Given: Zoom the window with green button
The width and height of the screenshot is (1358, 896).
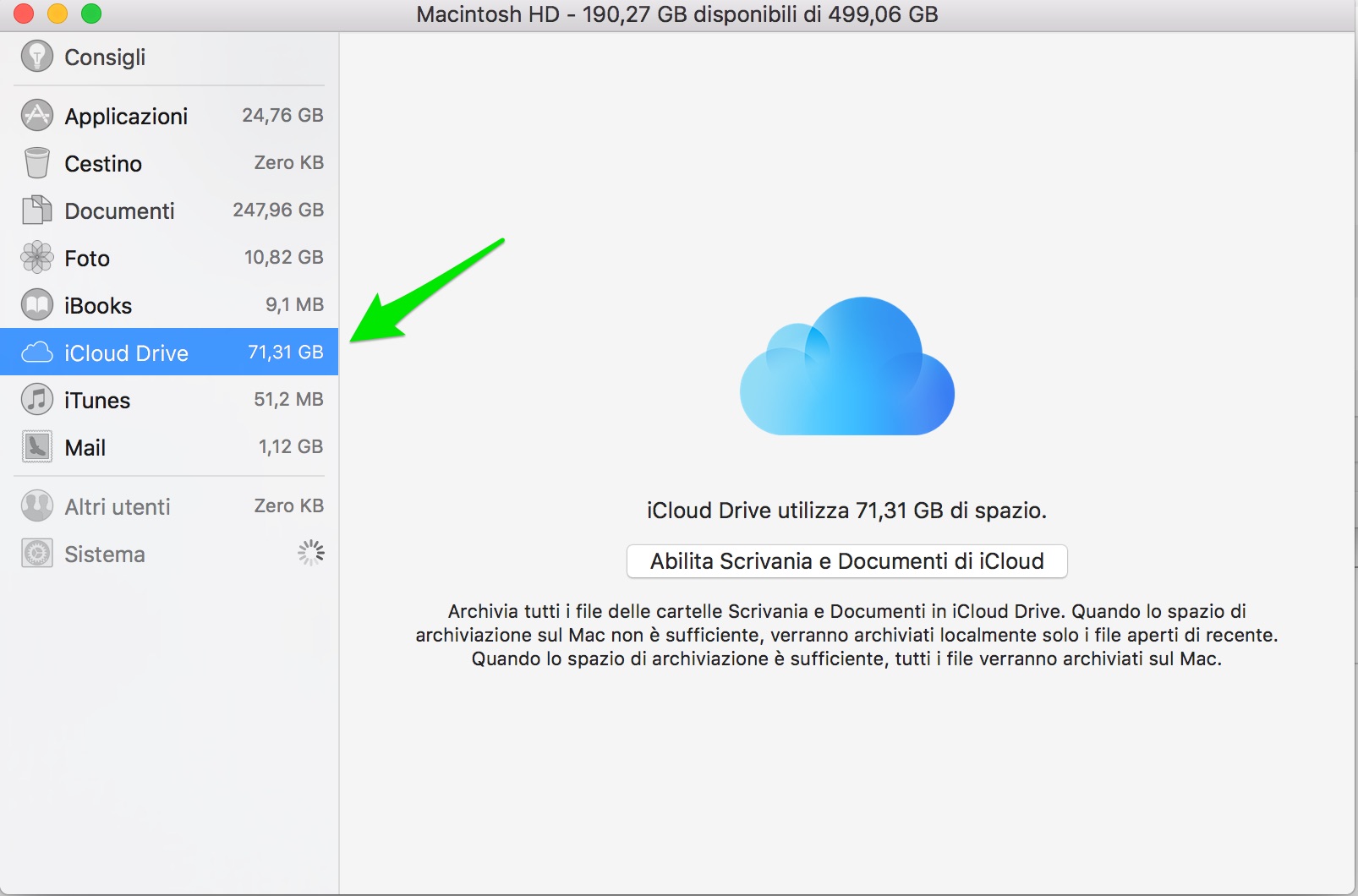Looking at the screenshot, I should pos(91,14).
